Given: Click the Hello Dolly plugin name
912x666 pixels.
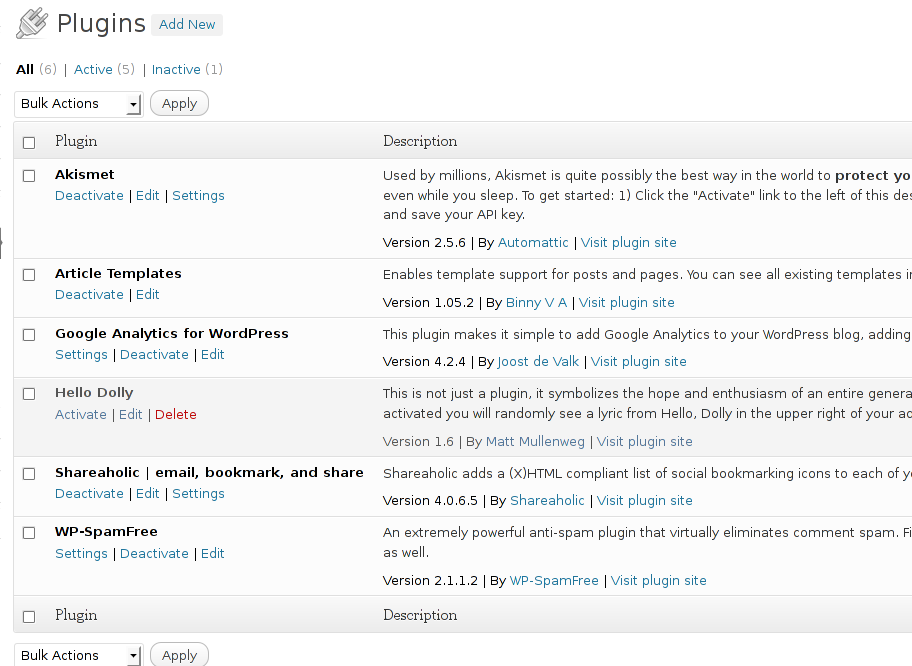Looking at the screenshot, I should [x=94, y=393].
